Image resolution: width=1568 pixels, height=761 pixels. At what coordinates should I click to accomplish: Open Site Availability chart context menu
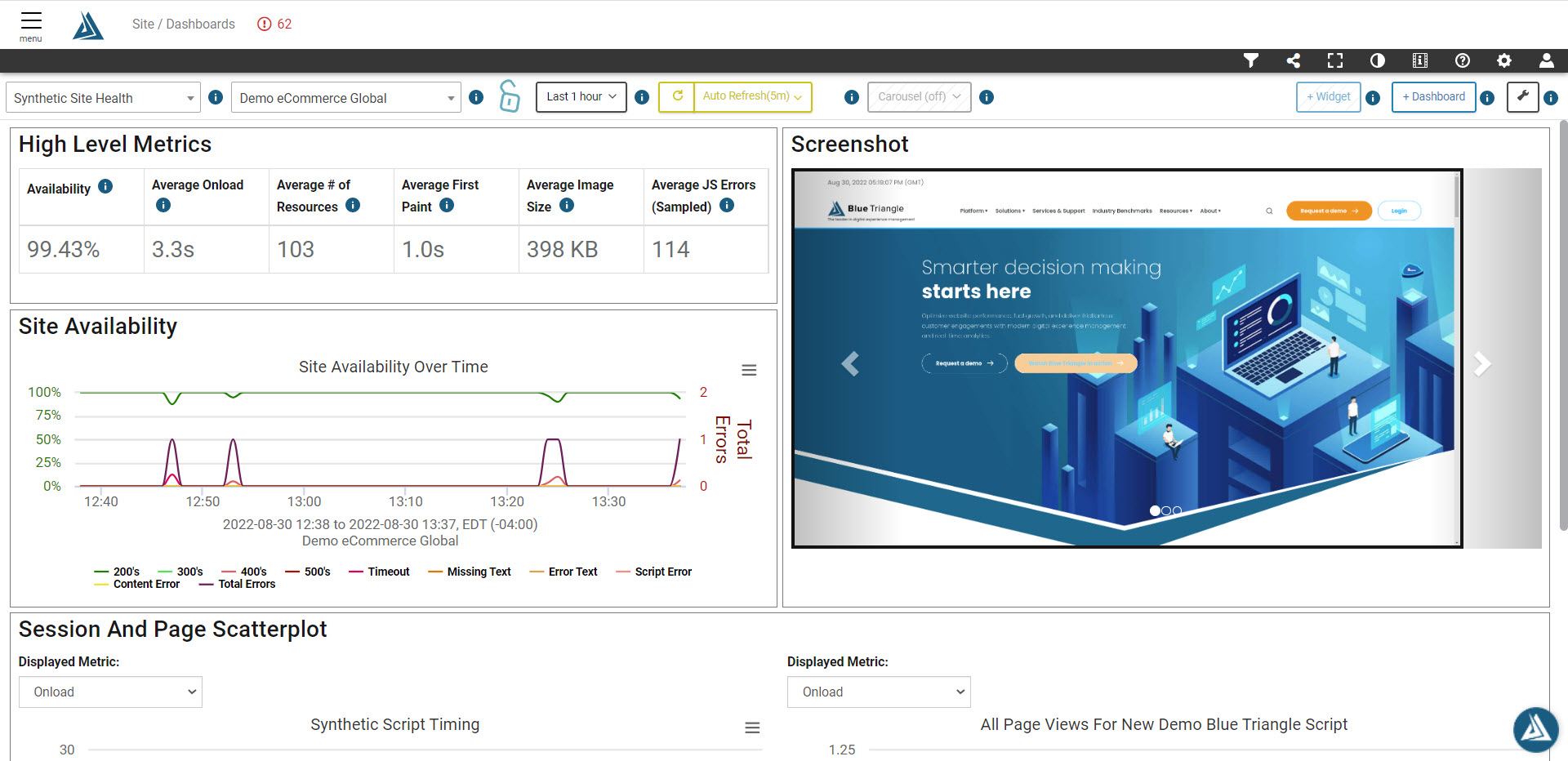tap(749, 370)
